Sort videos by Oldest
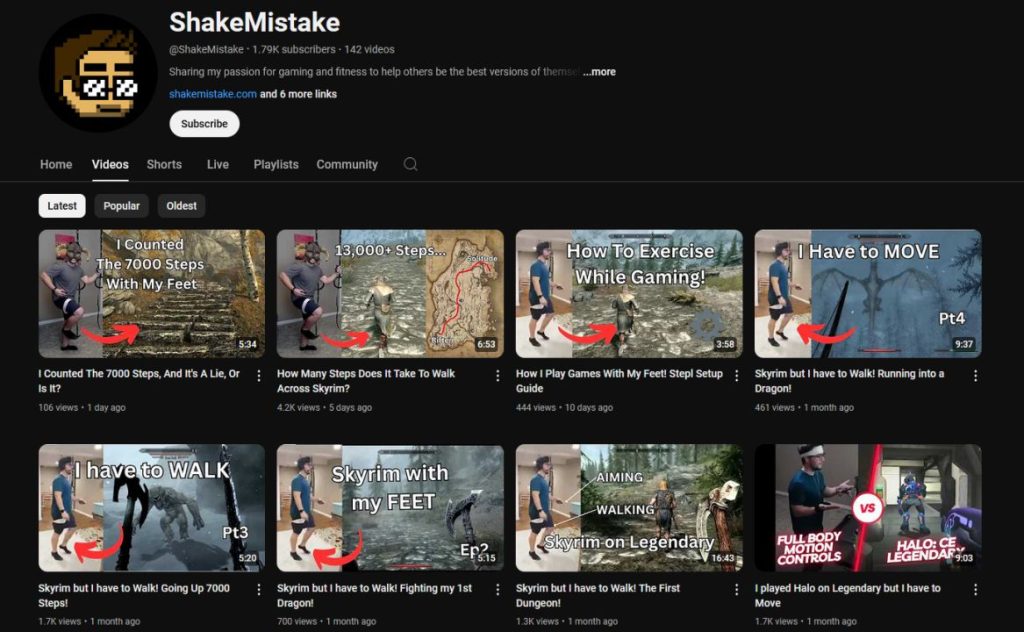The height and width of the screenshot is (632, 1024). coord(182,206)
